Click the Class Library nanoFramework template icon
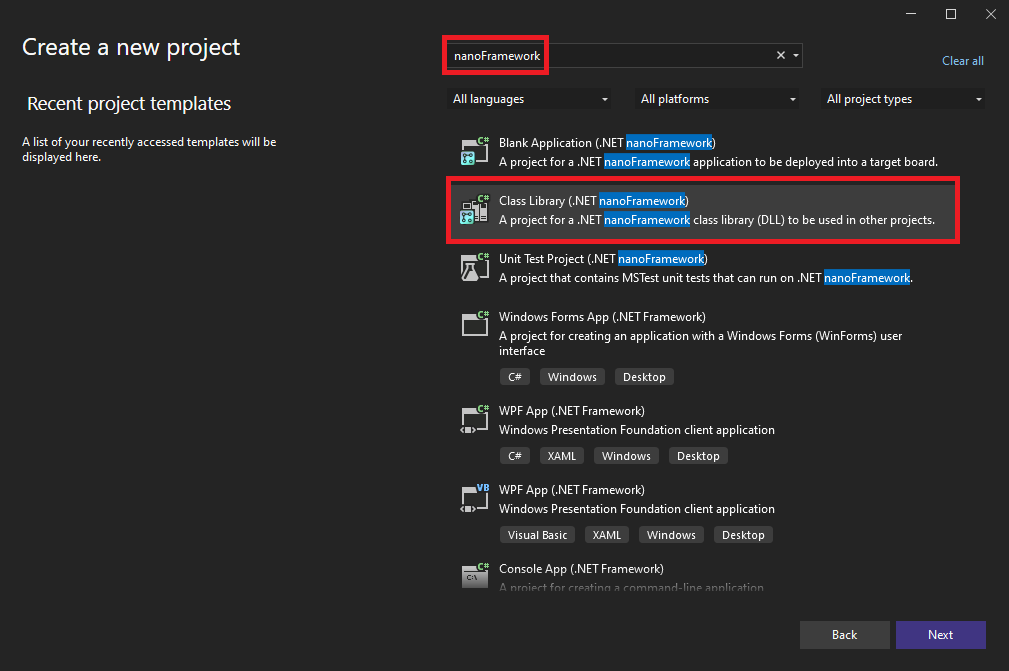1009x671 pixels. [x=474, y=210]
